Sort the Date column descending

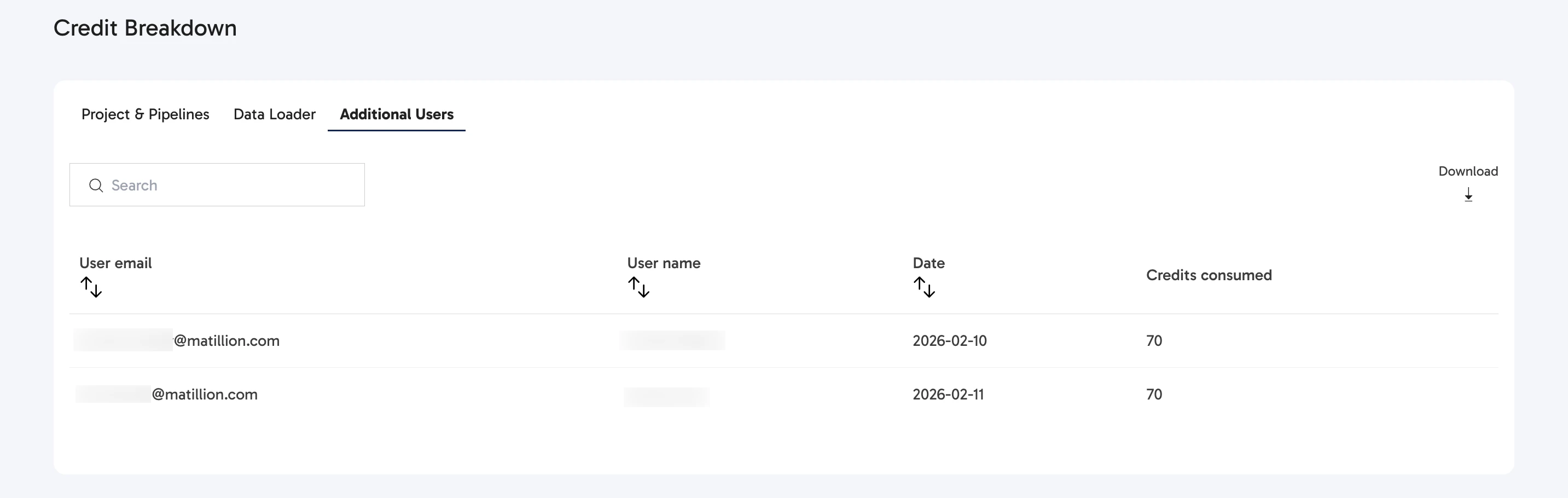931,290
